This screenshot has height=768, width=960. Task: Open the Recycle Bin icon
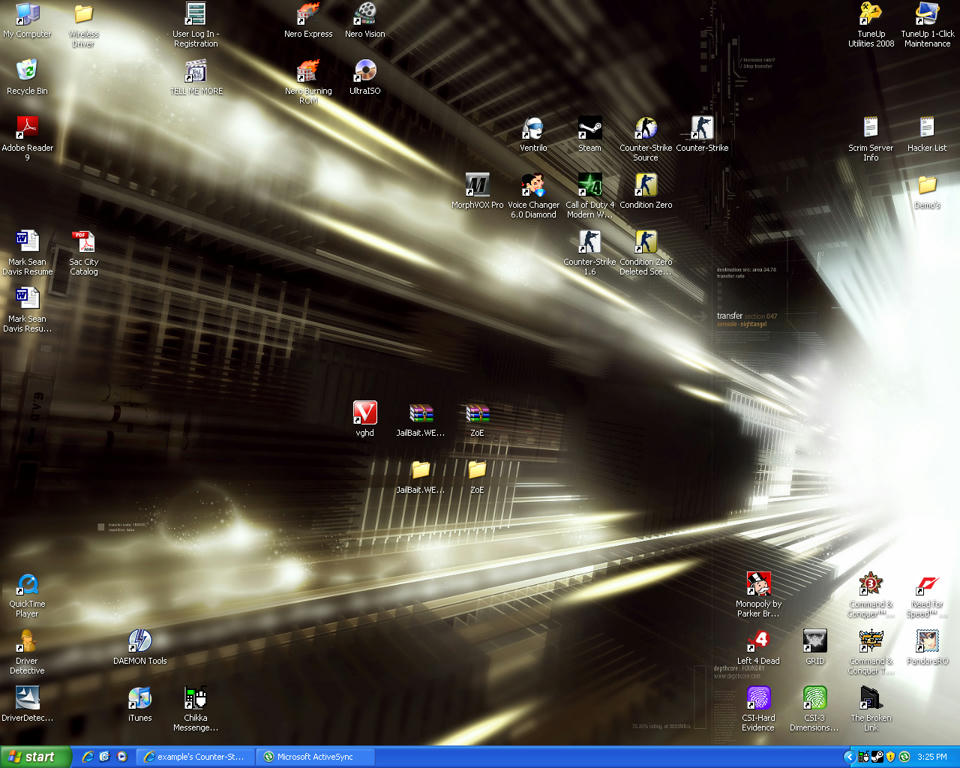click(x=27, y=78)
